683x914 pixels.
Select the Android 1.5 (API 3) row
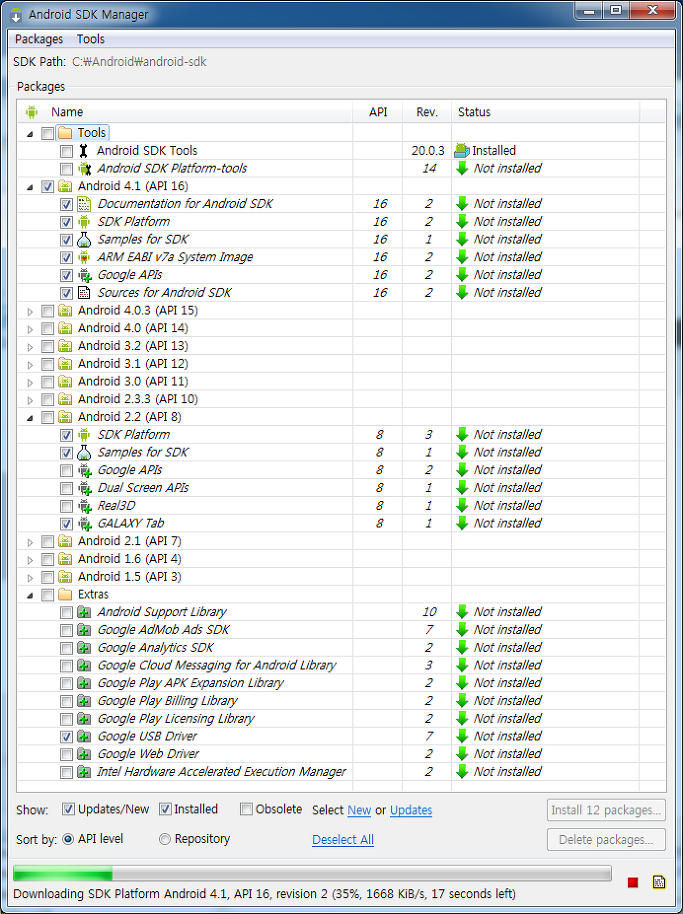click(x=341, y=576)
